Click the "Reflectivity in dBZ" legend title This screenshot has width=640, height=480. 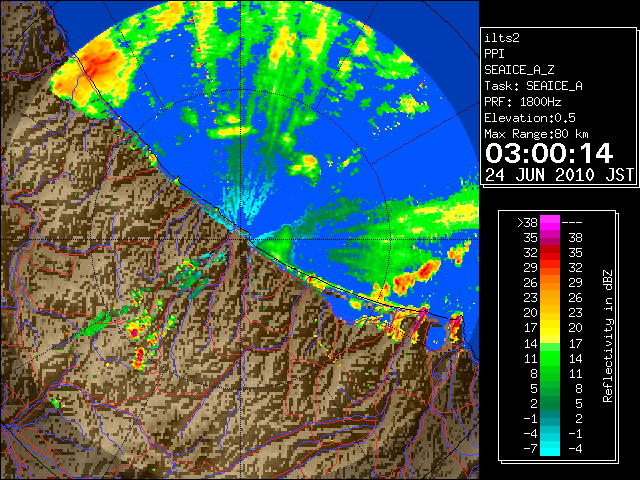coord(608,336)
